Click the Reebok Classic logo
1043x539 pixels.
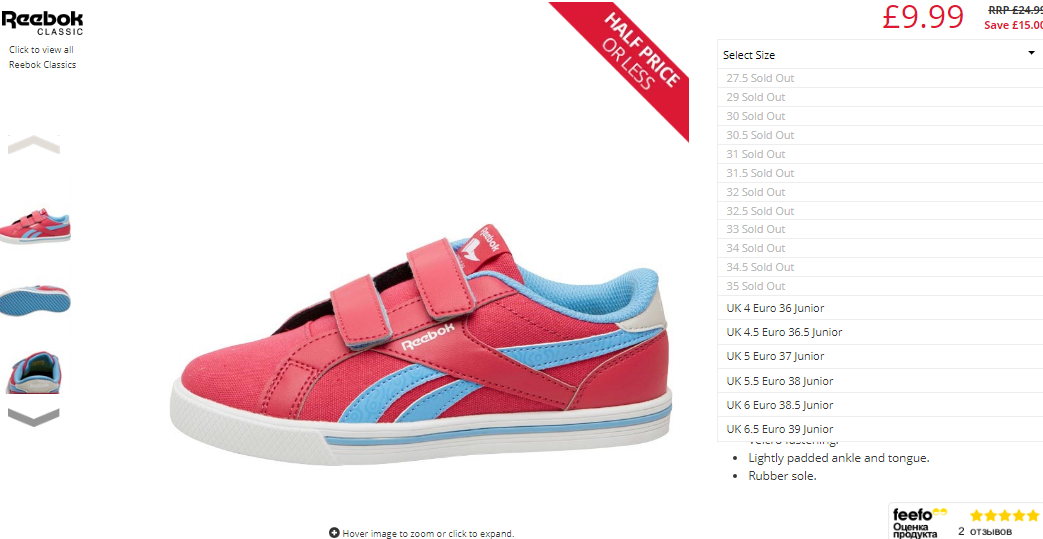pos(42,23)
